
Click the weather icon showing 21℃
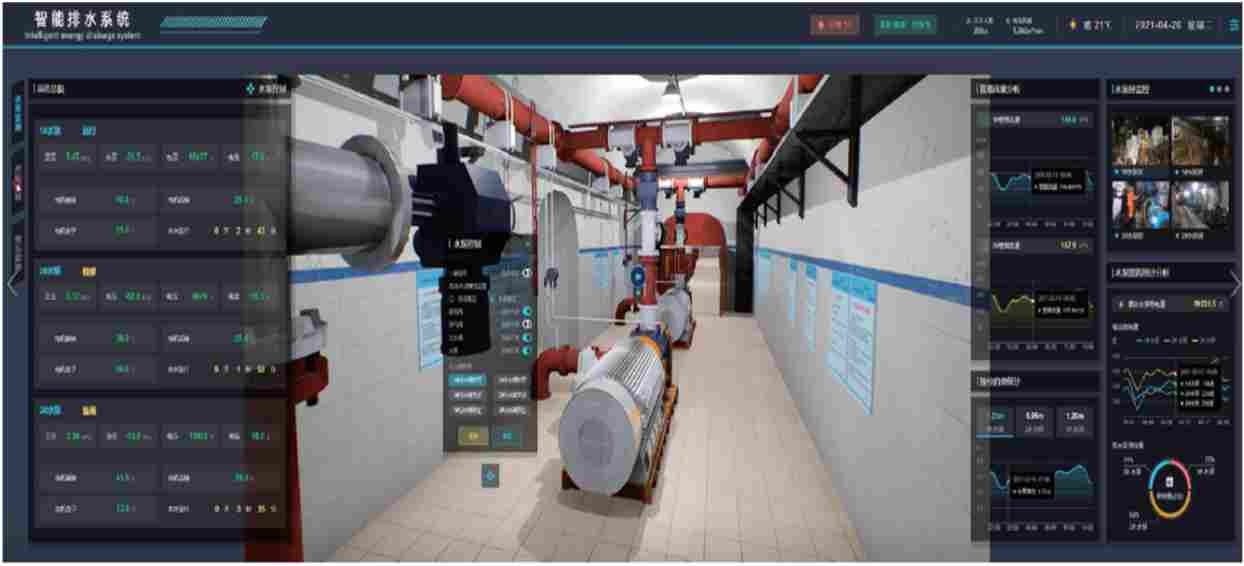(x=1074, y=25)
